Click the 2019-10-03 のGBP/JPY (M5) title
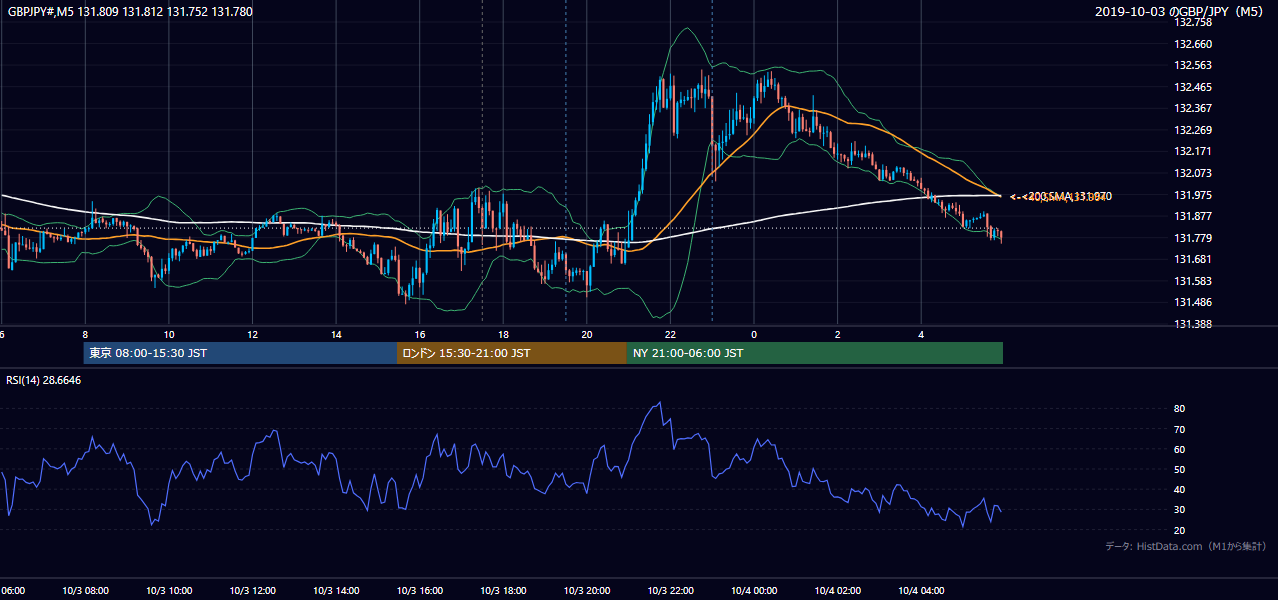 tap(1181, 12)
